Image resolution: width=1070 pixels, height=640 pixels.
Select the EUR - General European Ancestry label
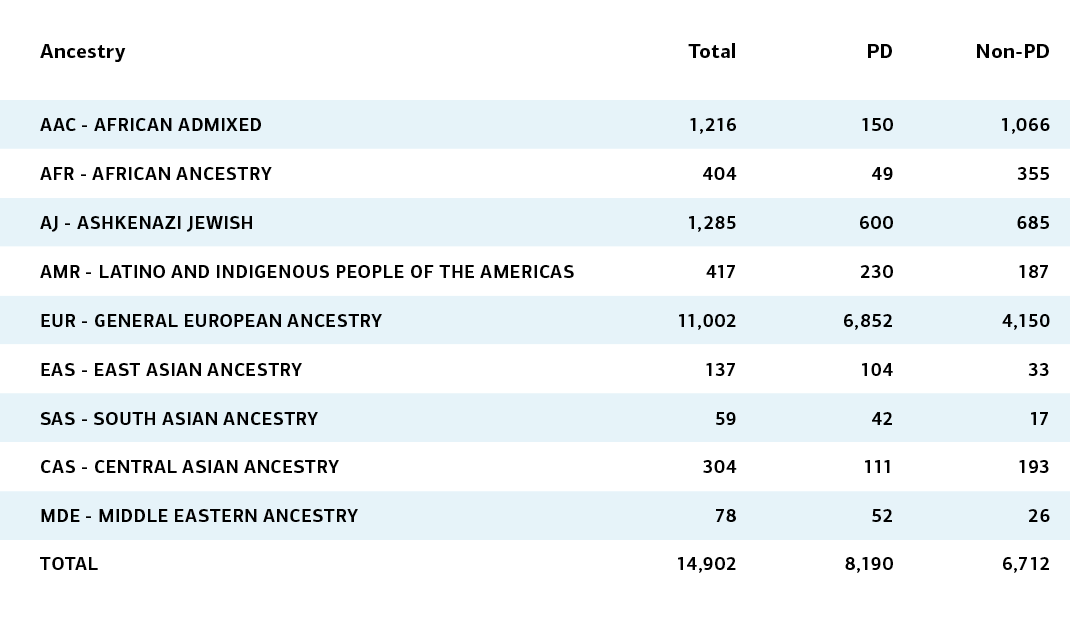[211, 321]
